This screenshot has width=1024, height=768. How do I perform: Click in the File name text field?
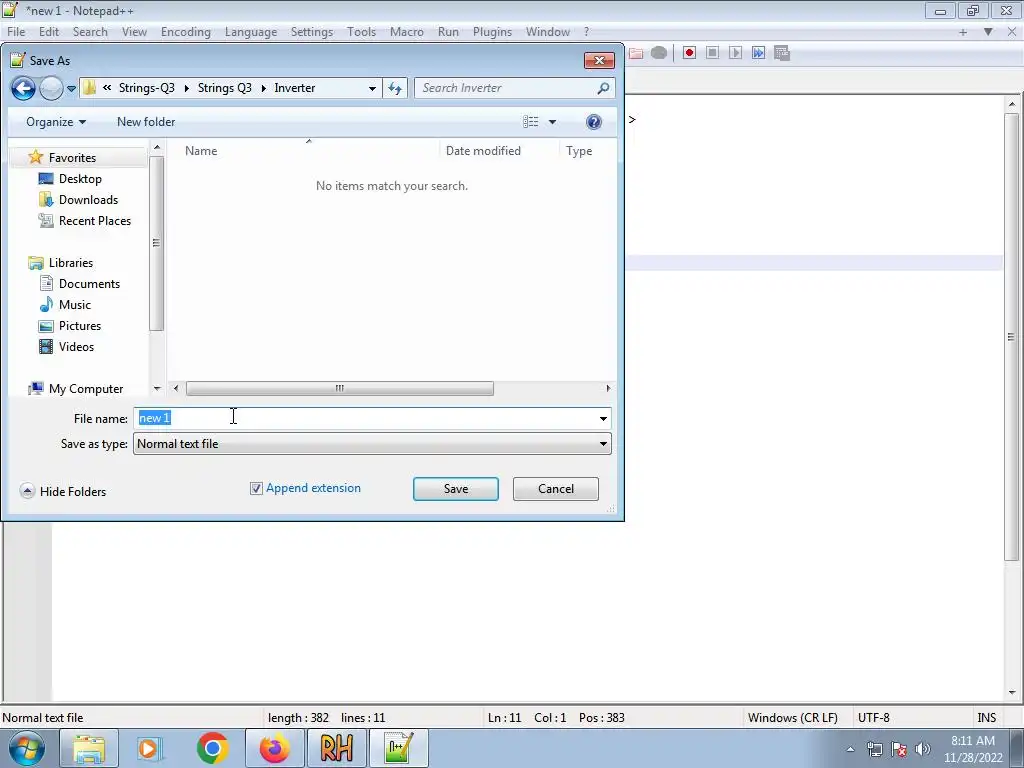364,419
